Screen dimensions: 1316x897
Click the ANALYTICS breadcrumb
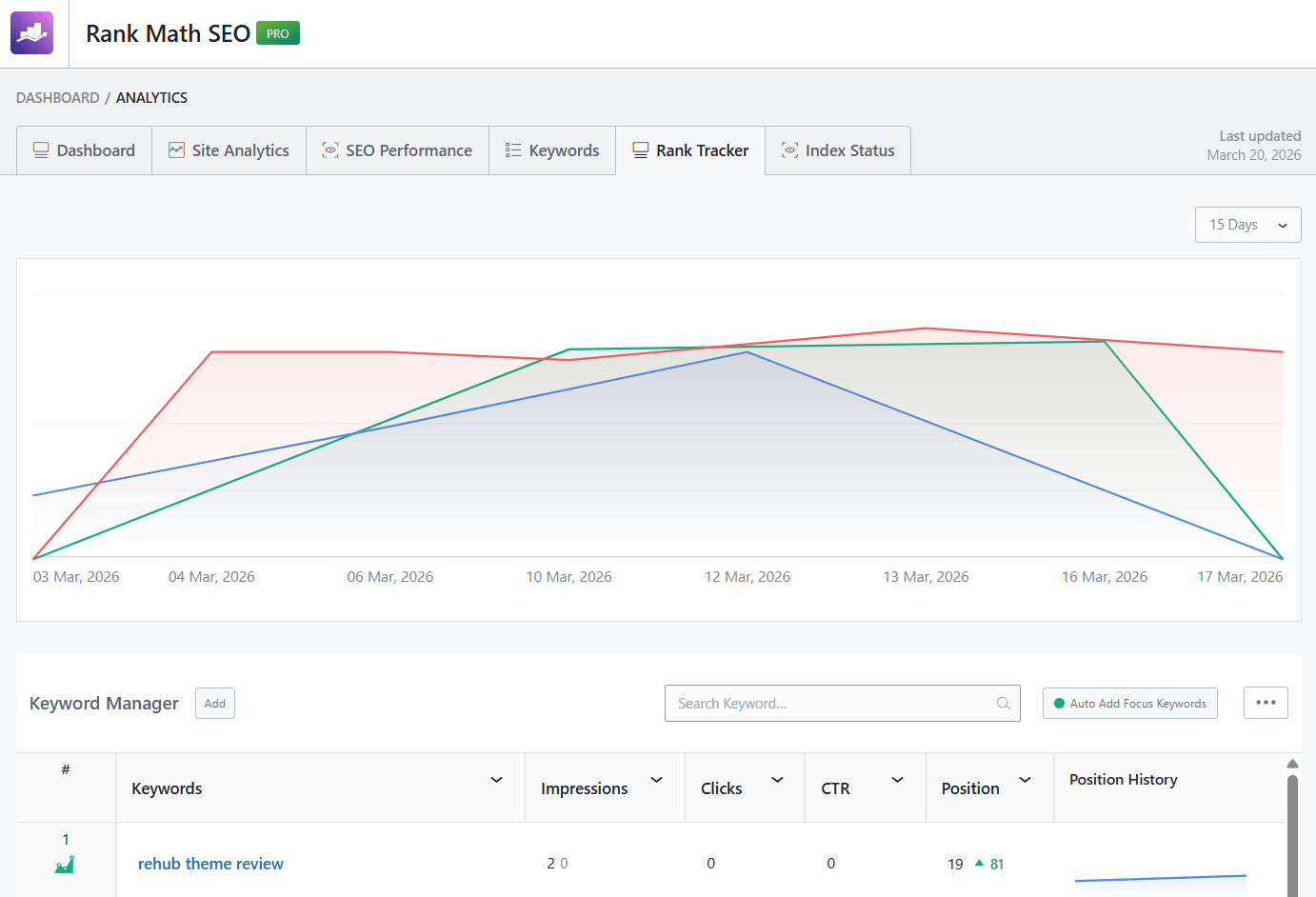[x=151, y=97]
